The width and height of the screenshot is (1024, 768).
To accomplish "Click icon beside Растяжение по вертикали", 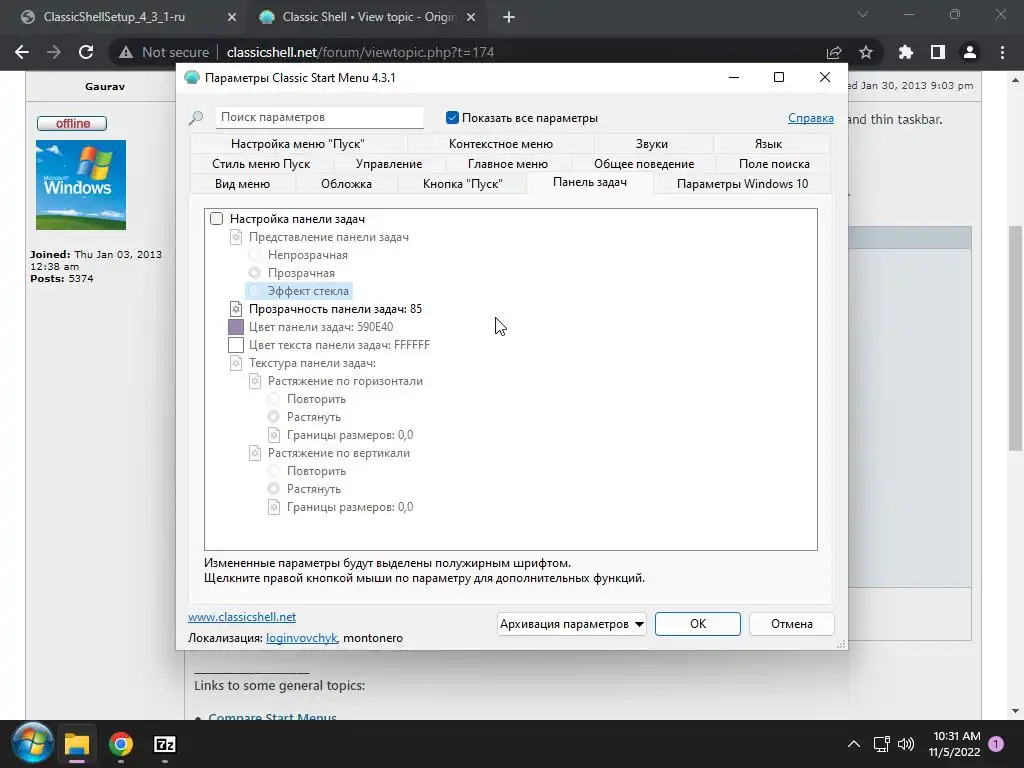I will [x=255, y=453].
